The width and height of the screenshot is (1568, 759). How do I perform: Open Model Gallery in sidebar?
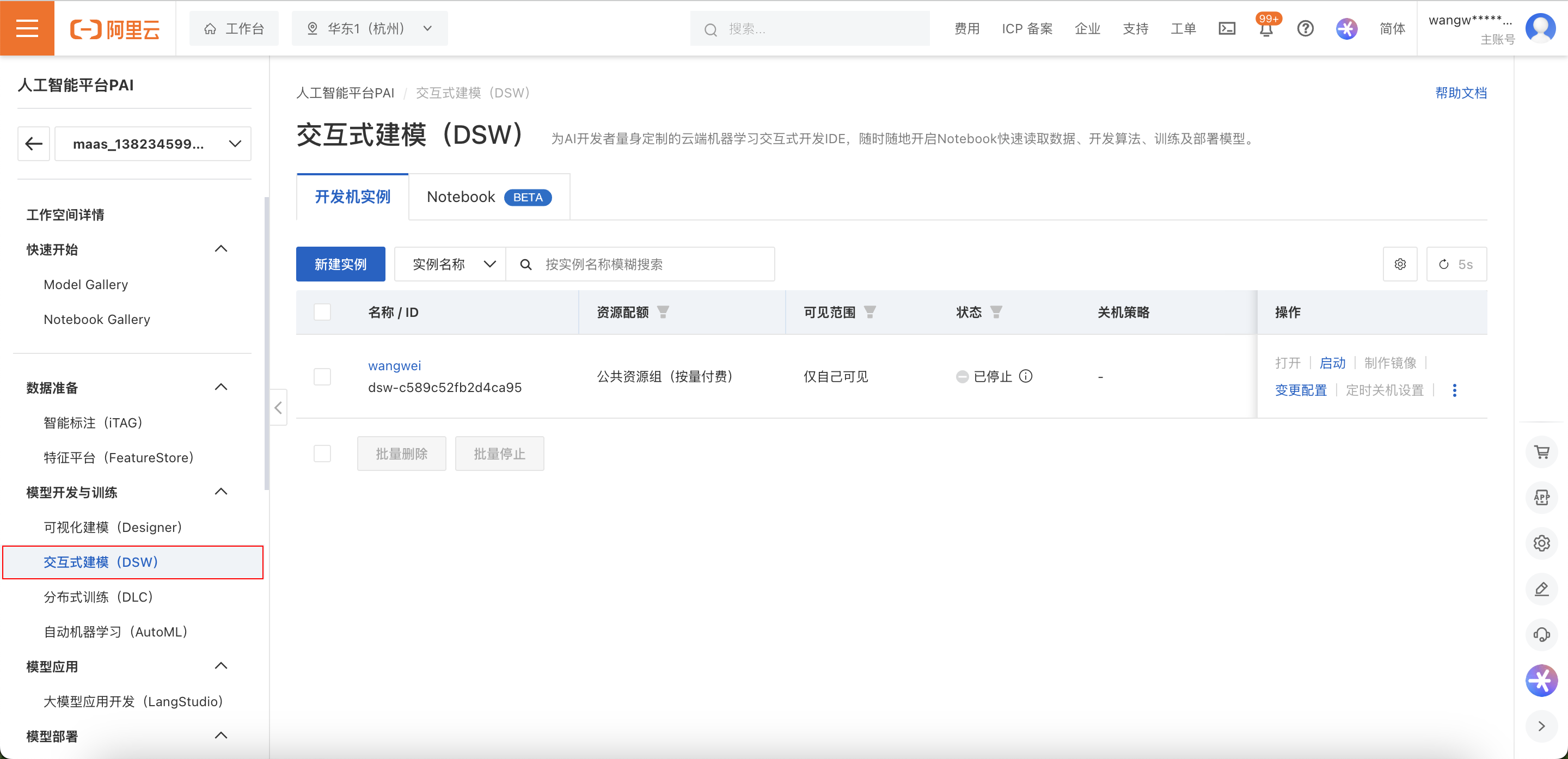86,284
